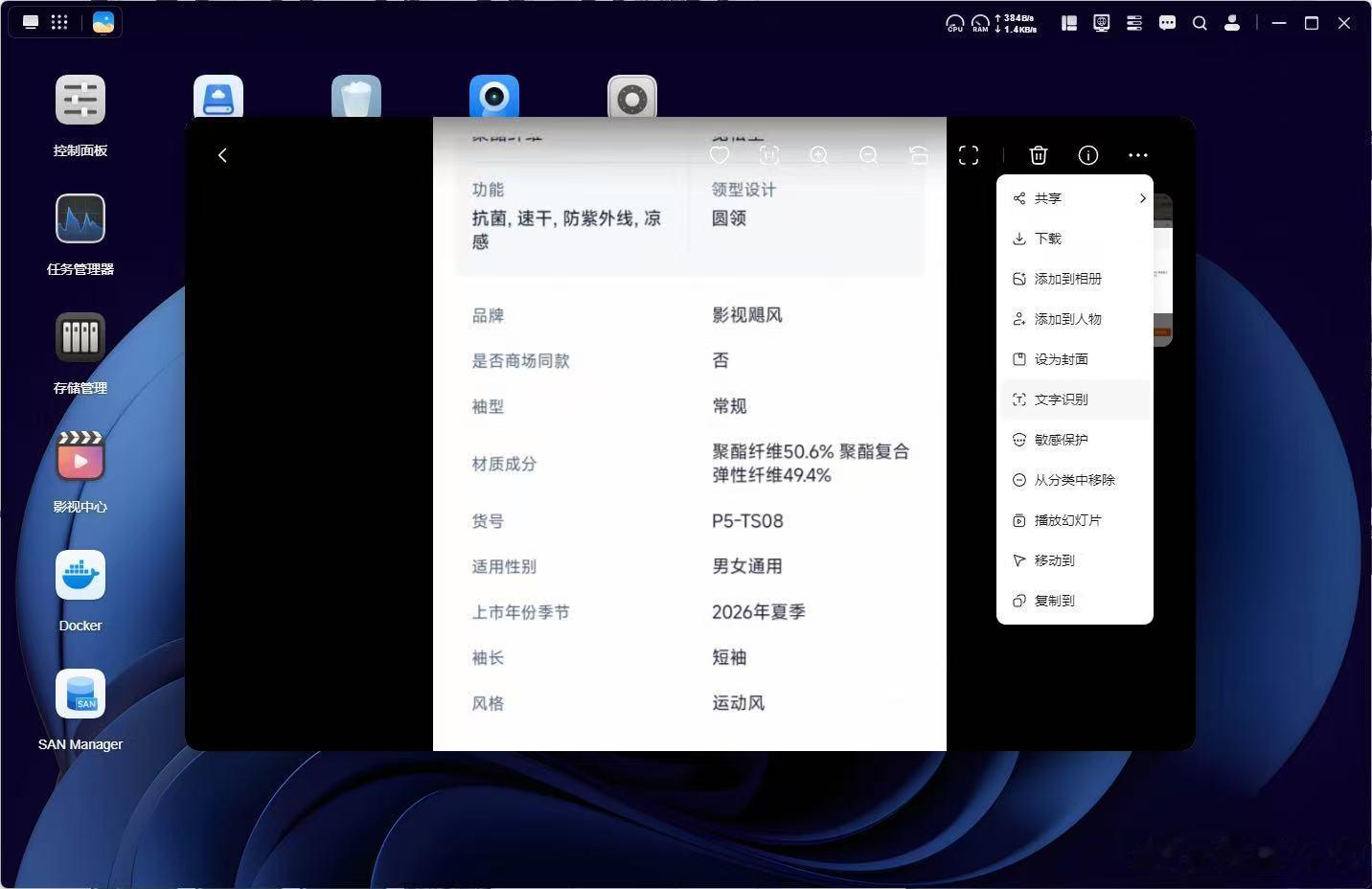Viewport: 1372px width, 889px height.
Task: Click the CPU usage gauge
Action: tap(955, 23)
